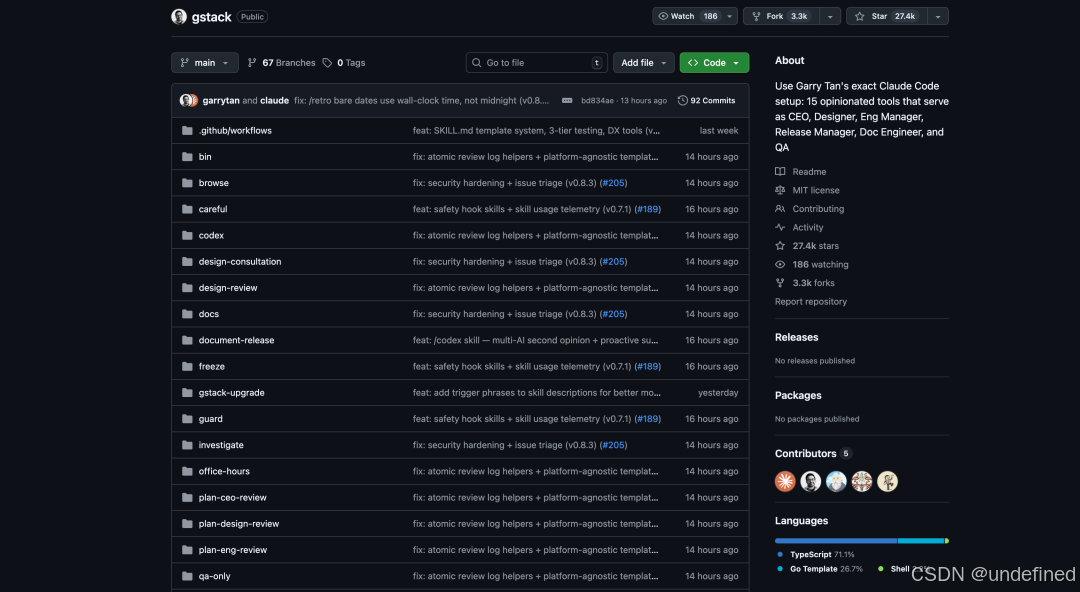Image resolution: width=1080 pixels, height=592 pixels.
Task: Click the Go Template 26.7% language entry
Action: pos(820,569)
